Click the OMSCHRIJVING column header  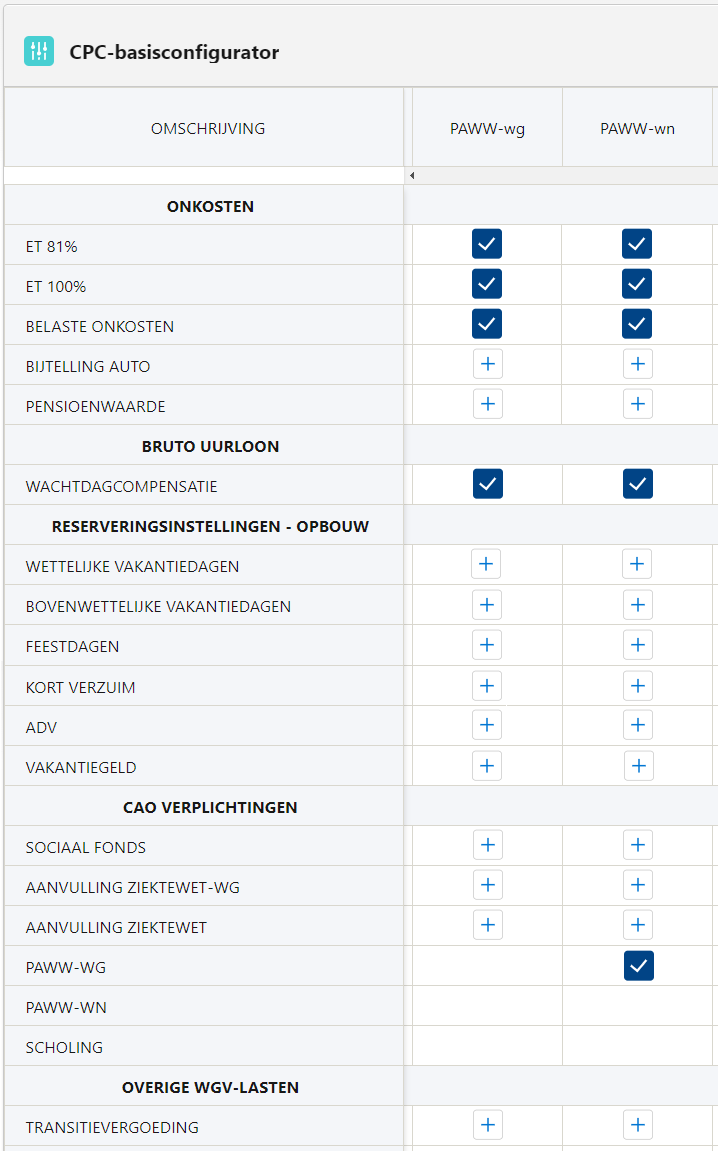(208, 128)
